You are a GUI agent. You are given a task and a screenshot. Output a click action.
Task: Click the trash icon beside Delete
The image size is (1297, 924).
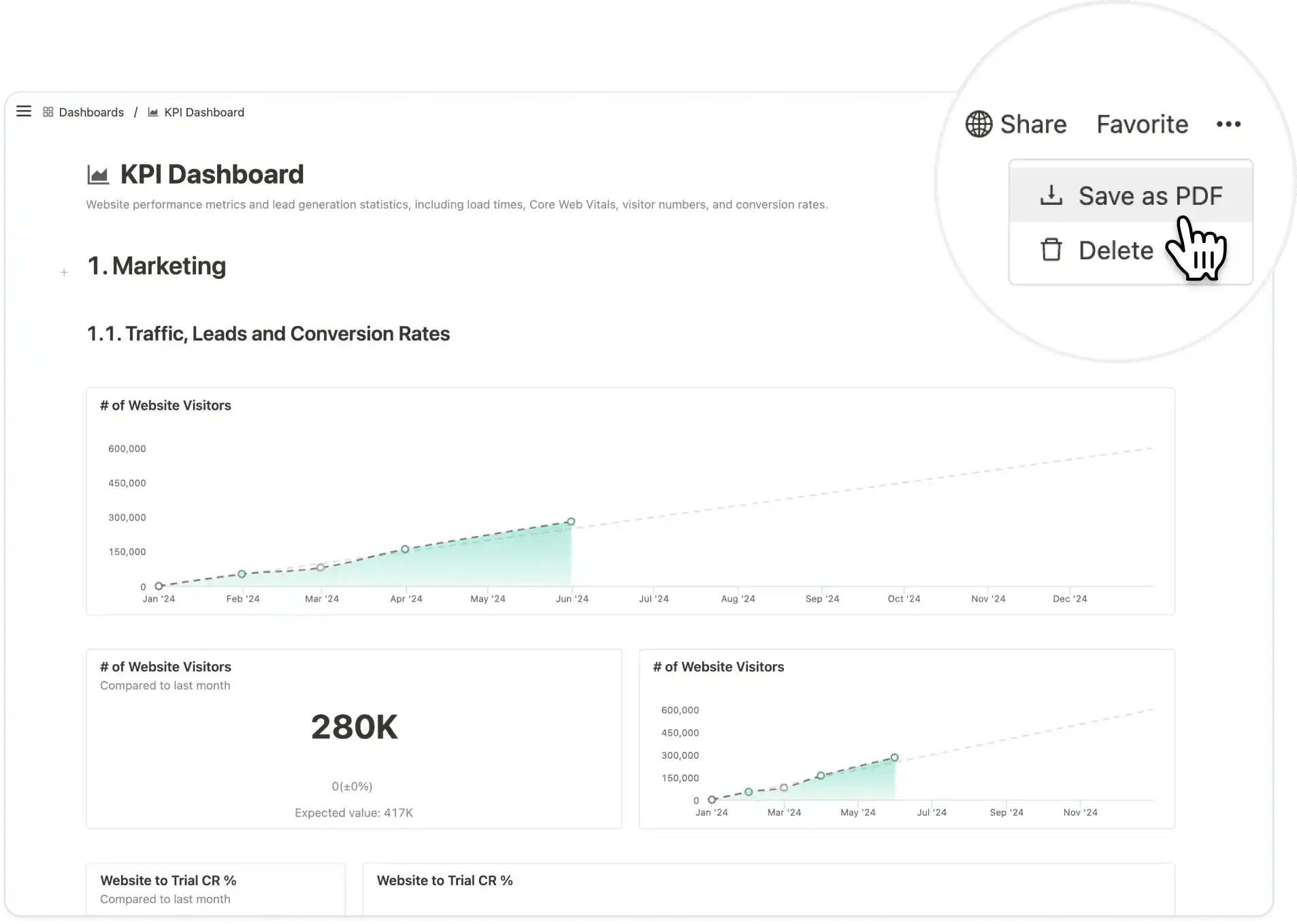(1051, 250)
